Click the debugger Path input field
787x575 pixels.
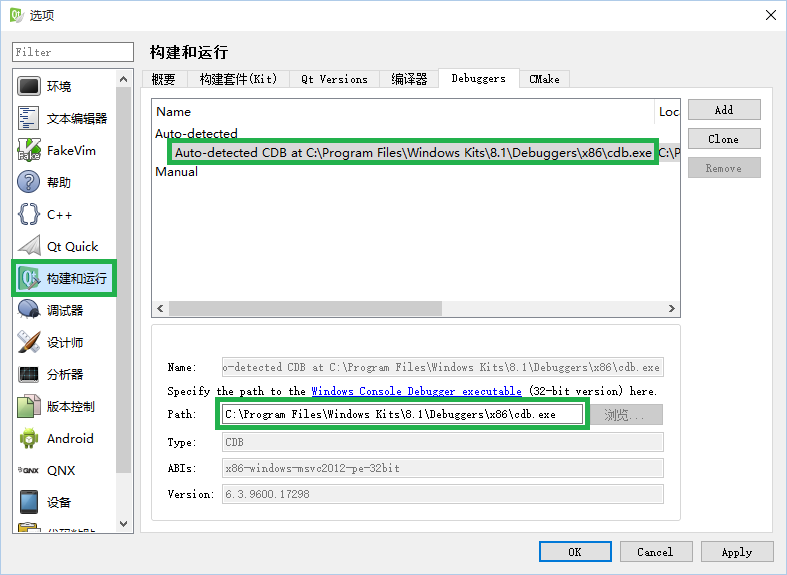coord(403,414)
